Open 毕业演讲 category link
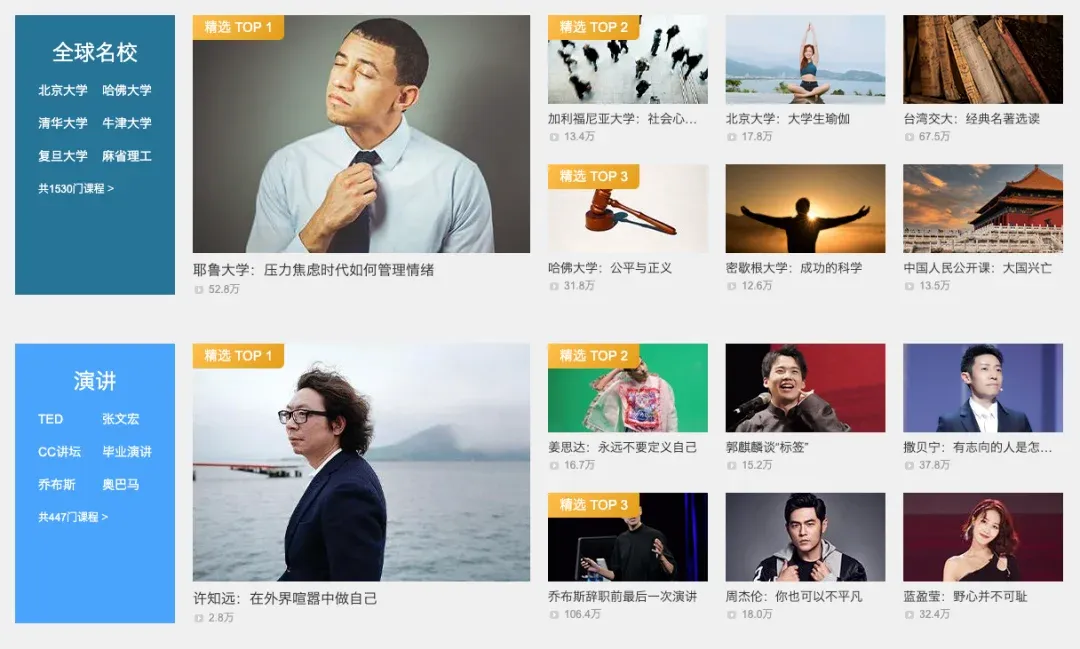 pyautogui.click(x=127, y=452)
